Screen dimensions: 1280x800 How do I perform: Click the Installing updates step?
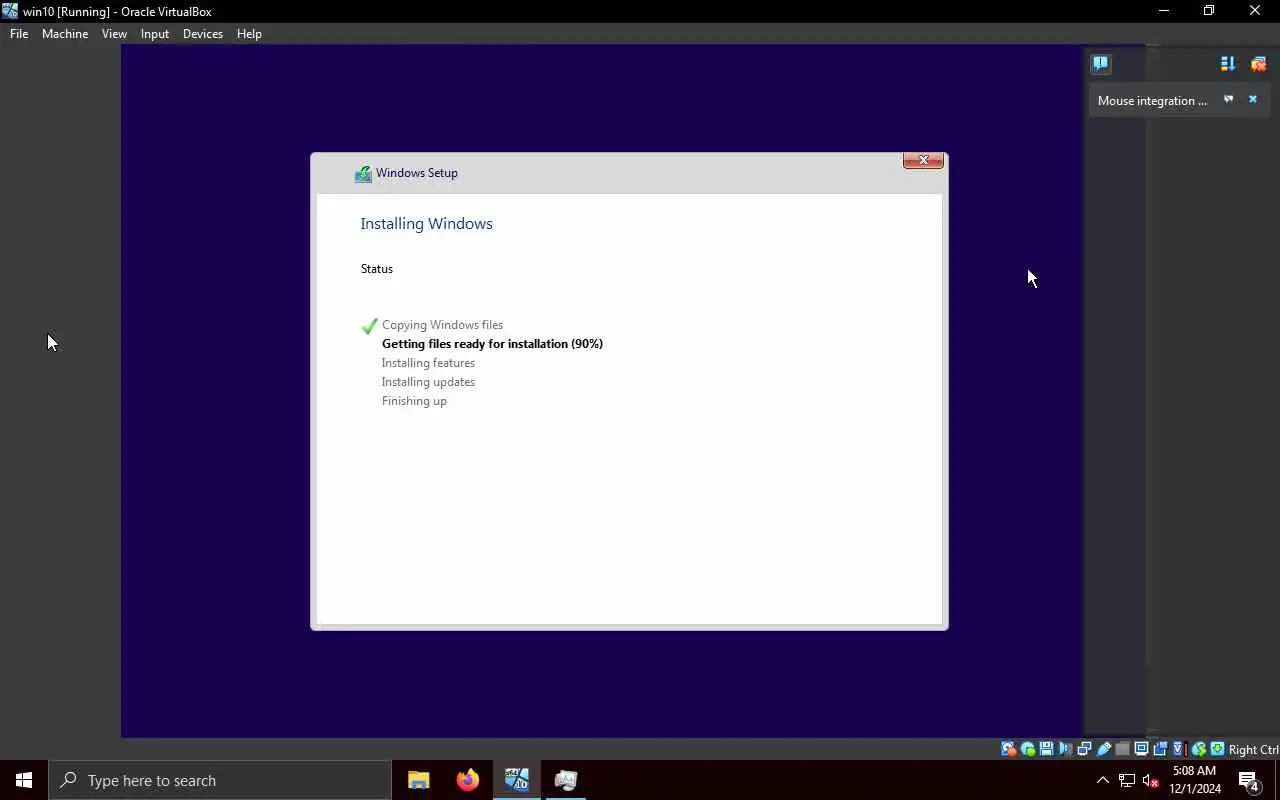coord(428,382)
